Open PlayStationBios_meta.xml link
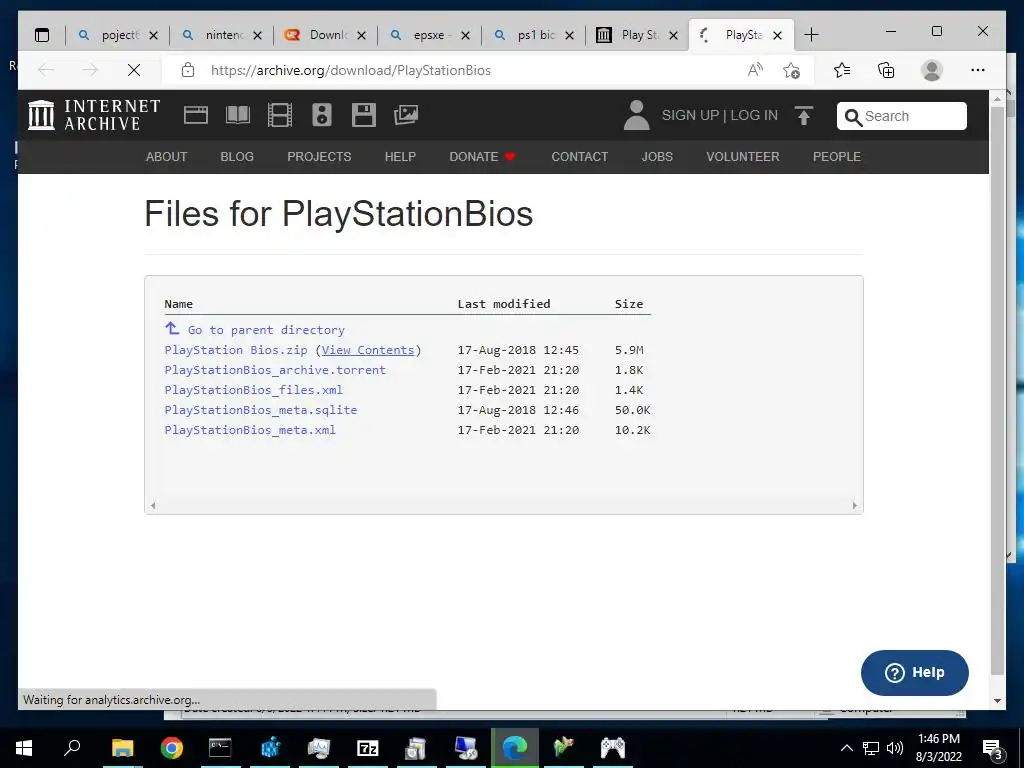 pos(250,430)
